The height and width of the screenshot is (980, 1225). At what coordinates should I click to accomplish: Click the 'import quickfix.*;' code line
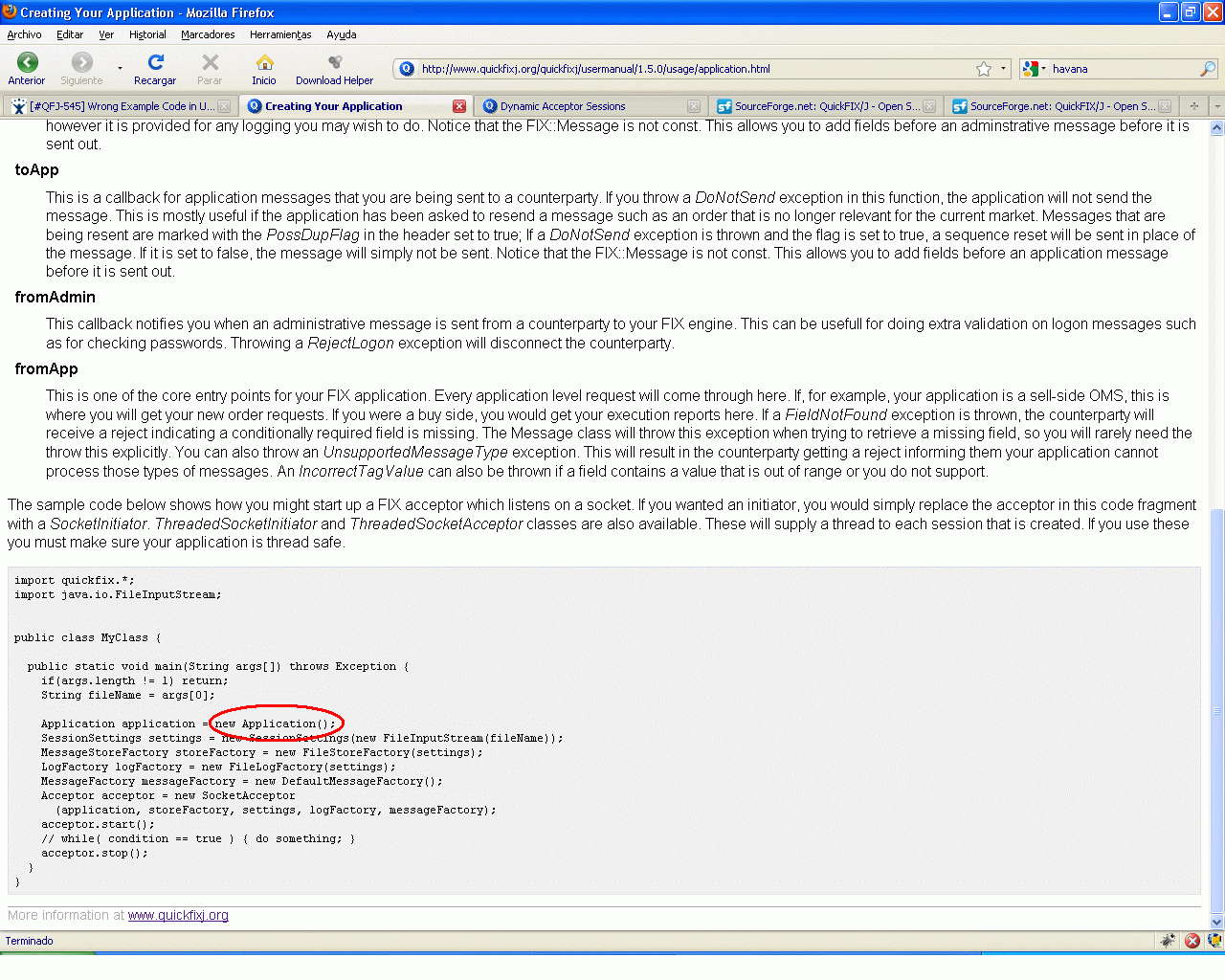[75, 580]
